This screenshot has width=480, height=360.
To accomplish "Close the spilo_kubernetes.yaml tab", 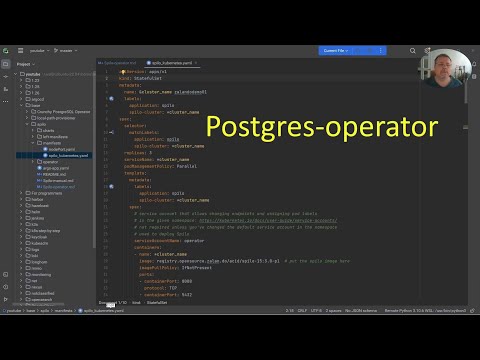I will [x=196, y=63].
